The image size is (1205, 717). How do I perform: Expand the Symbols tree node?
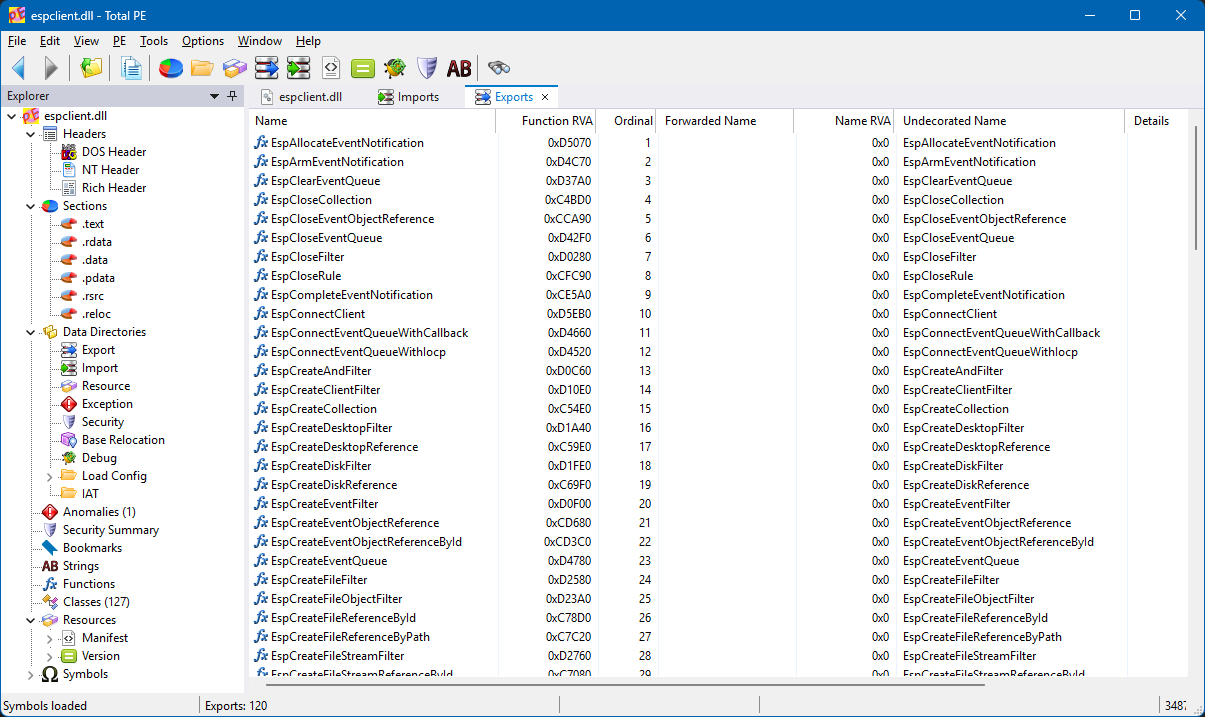point(31,674)
